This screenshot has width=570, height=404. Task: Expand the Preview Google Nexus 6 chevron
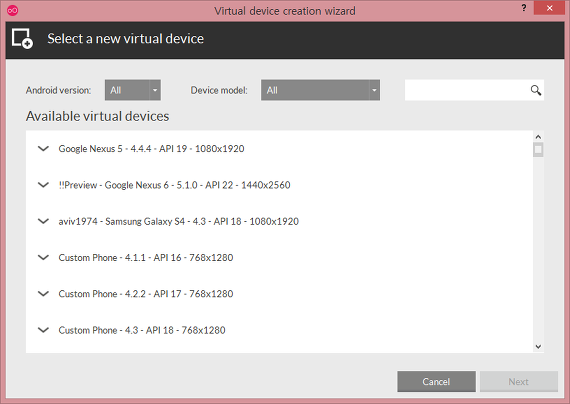(43, 185)
